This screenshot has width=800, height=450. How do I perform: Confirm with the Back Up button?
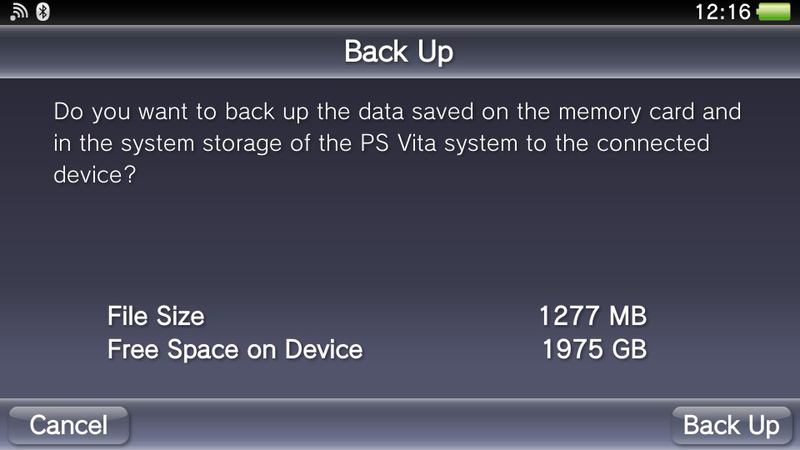click(731, 425)
